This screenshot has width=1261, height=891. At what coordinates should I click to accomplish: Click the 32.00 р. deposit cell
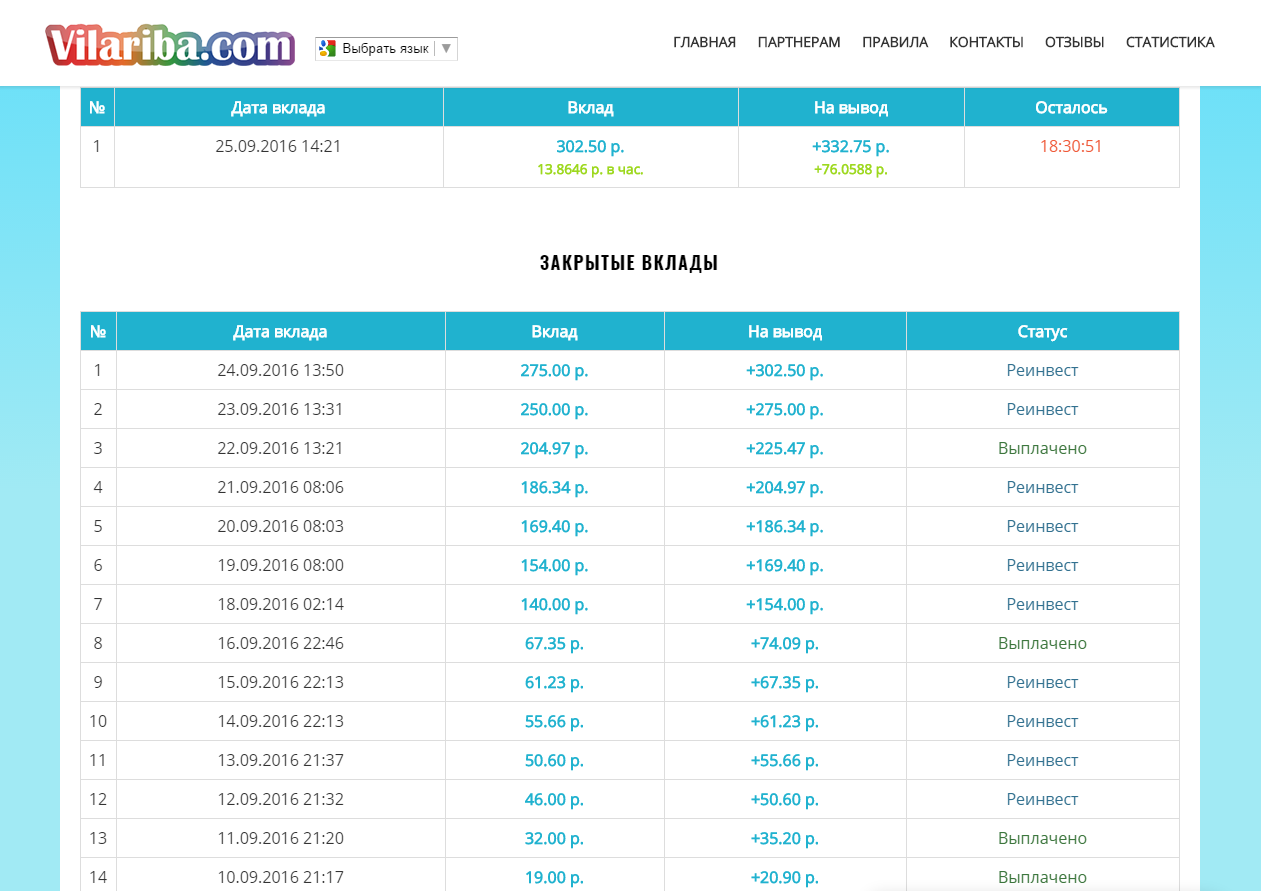point(554,838)
